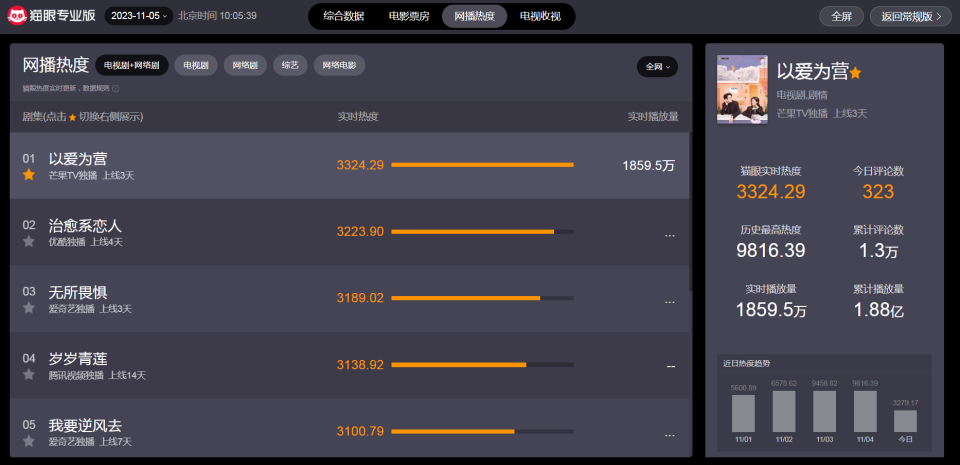960x465 pixels.
Task: Click the 11/03 trend bar
Action: [x=824, y=411]
